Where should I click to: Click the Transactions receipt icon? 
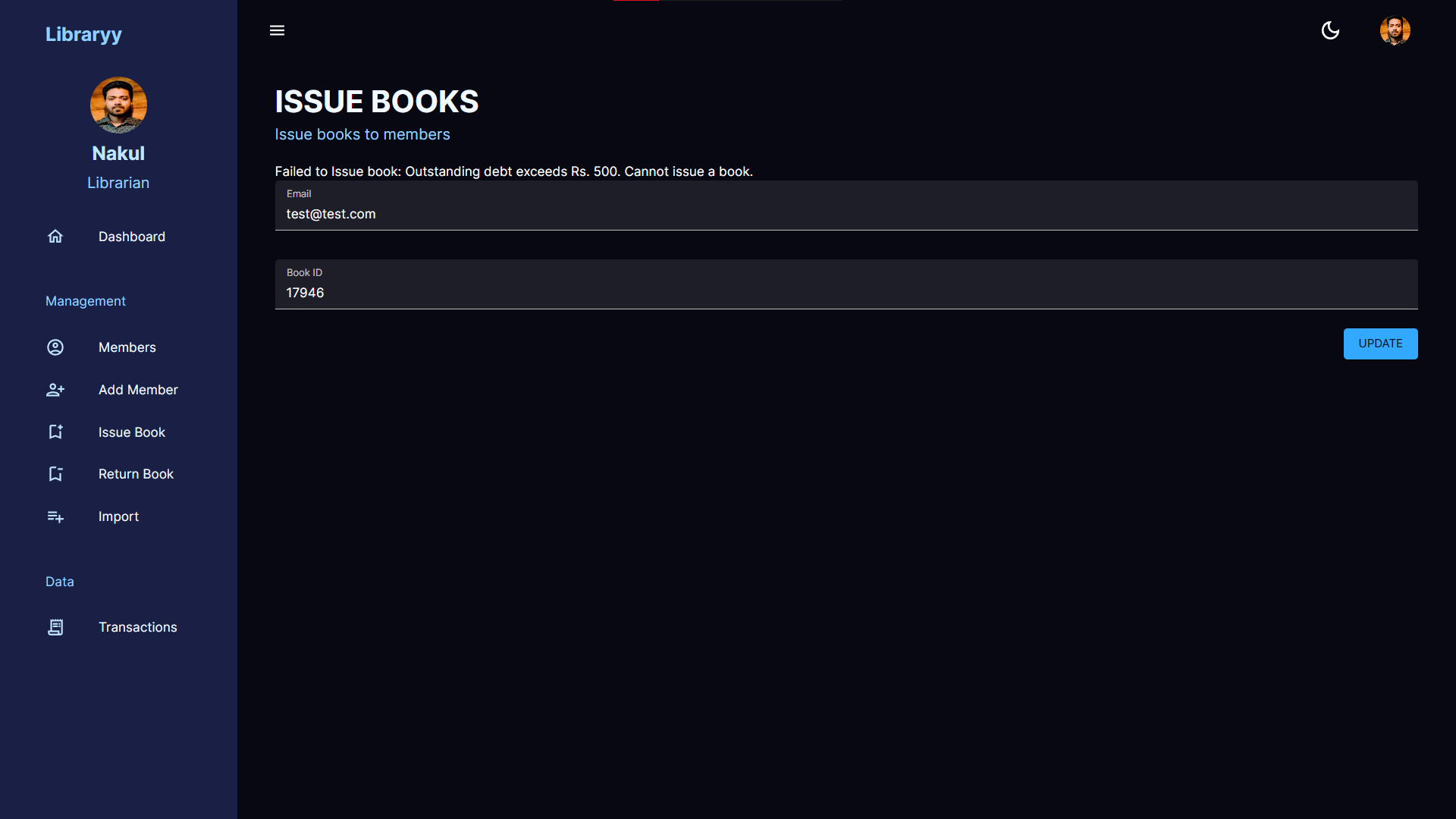tap(55, 627)
